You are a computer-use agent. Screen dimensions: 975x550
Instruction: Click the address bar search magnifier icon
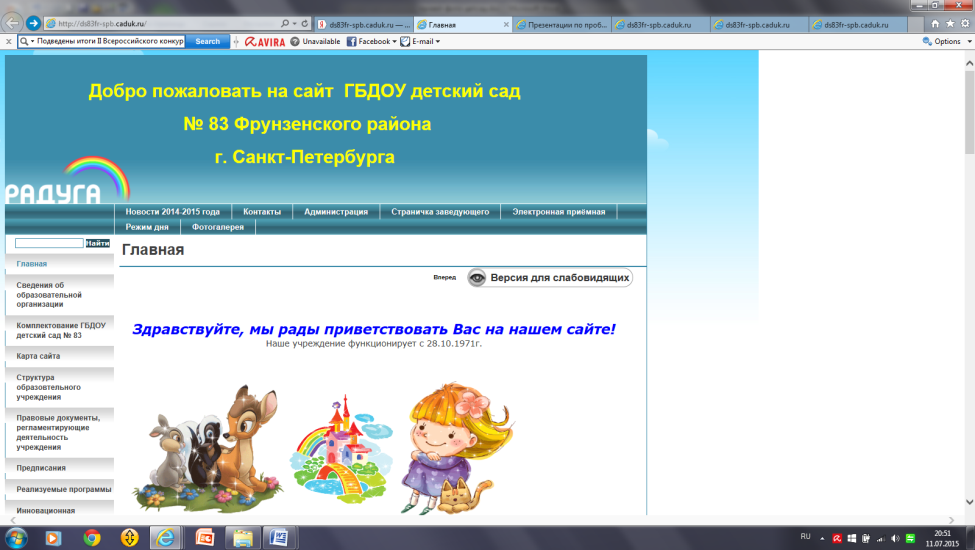pyautogui.click(x=285, y=24)
